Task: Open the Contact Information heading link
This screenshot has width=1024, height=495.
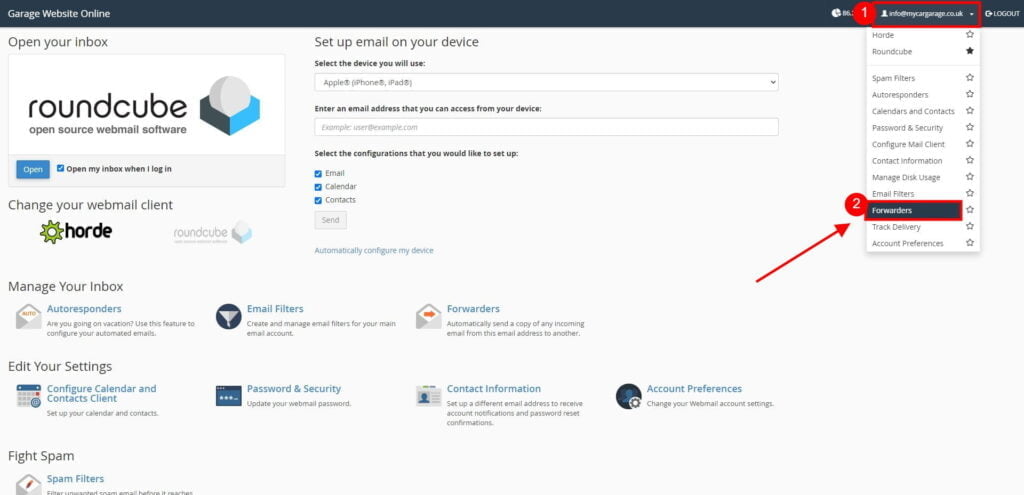Action: pyautogui.click(x=494, y=389)
